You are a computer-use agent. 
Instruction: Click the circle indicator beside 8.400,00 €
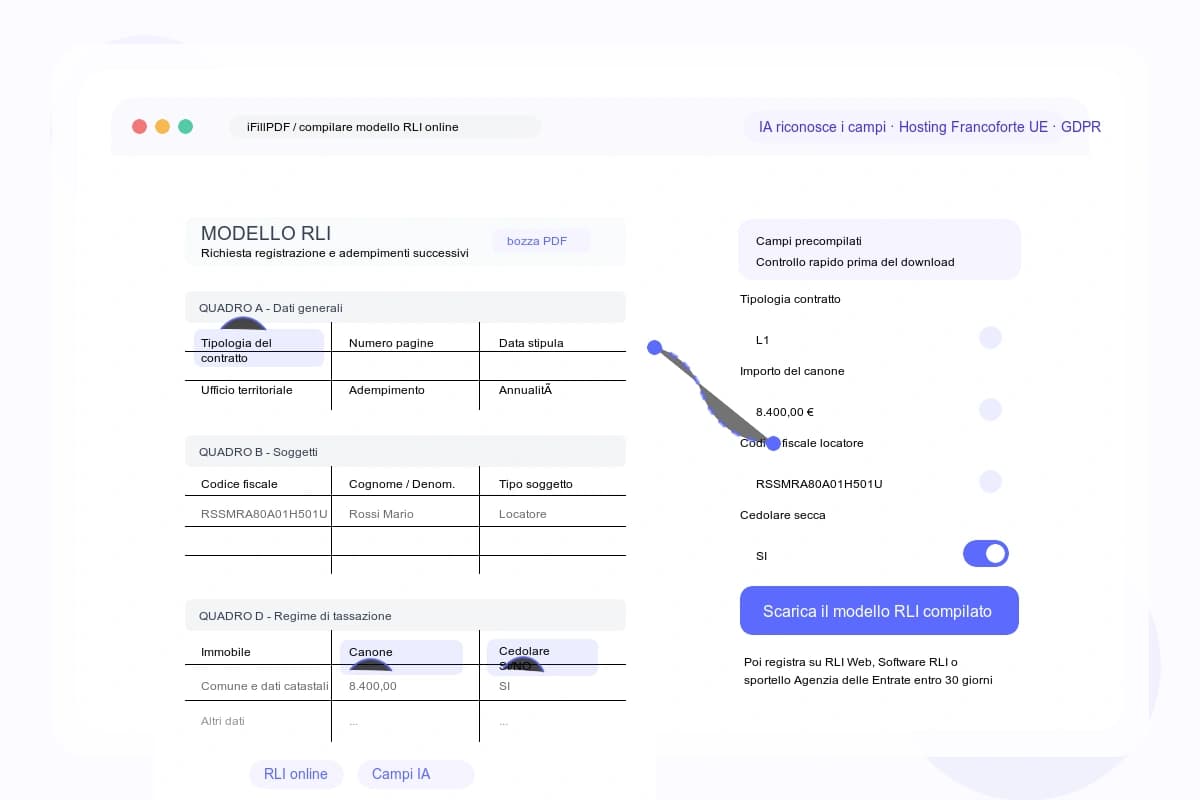(990, 410)
